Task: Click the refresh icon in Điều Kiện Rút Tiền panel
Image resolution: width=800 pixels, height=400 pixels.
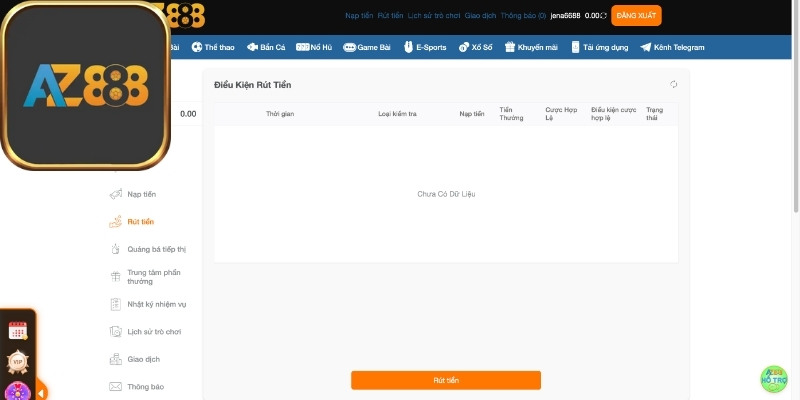Action: tap(674, 85)
